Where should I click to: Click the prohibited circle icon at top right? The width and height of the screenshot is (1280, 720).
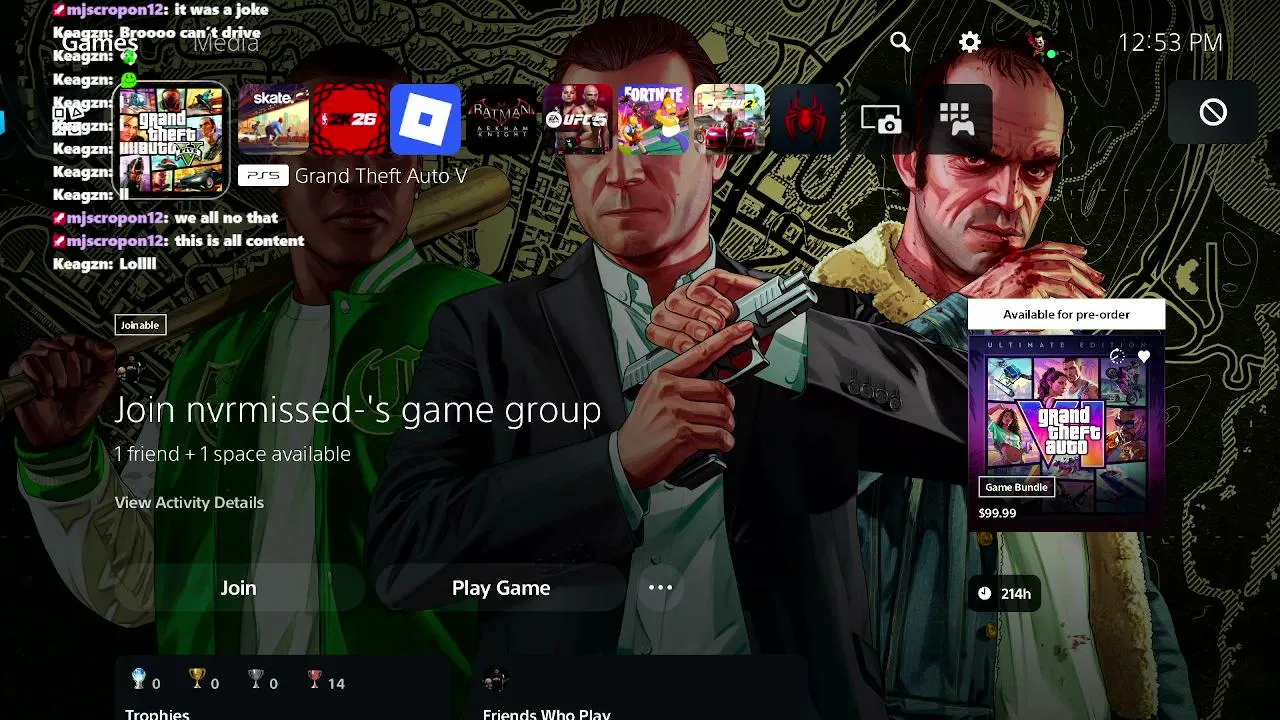coord(1213,112)
